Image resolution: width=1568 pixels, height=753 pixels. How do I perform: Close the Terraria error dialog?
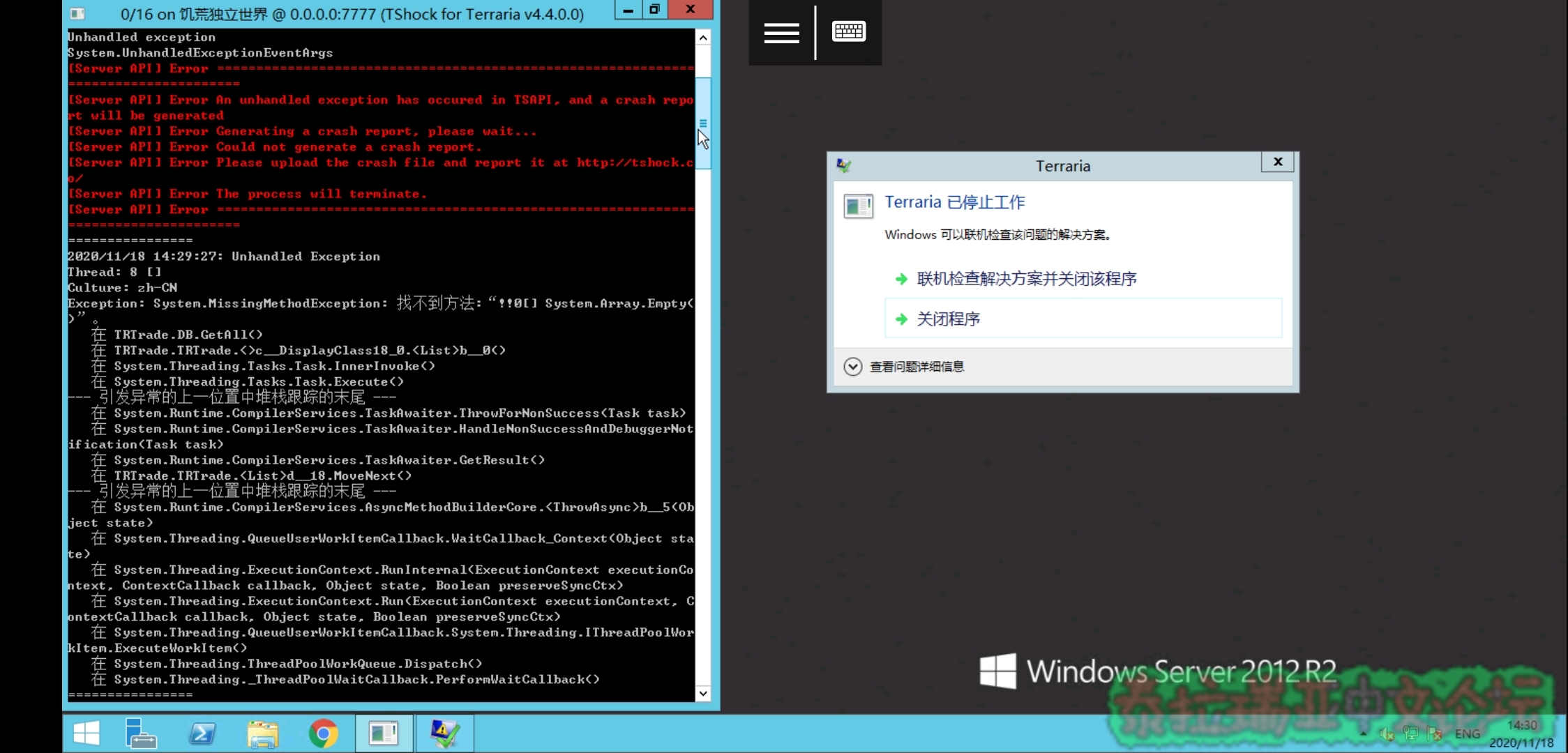point(1278,162)
